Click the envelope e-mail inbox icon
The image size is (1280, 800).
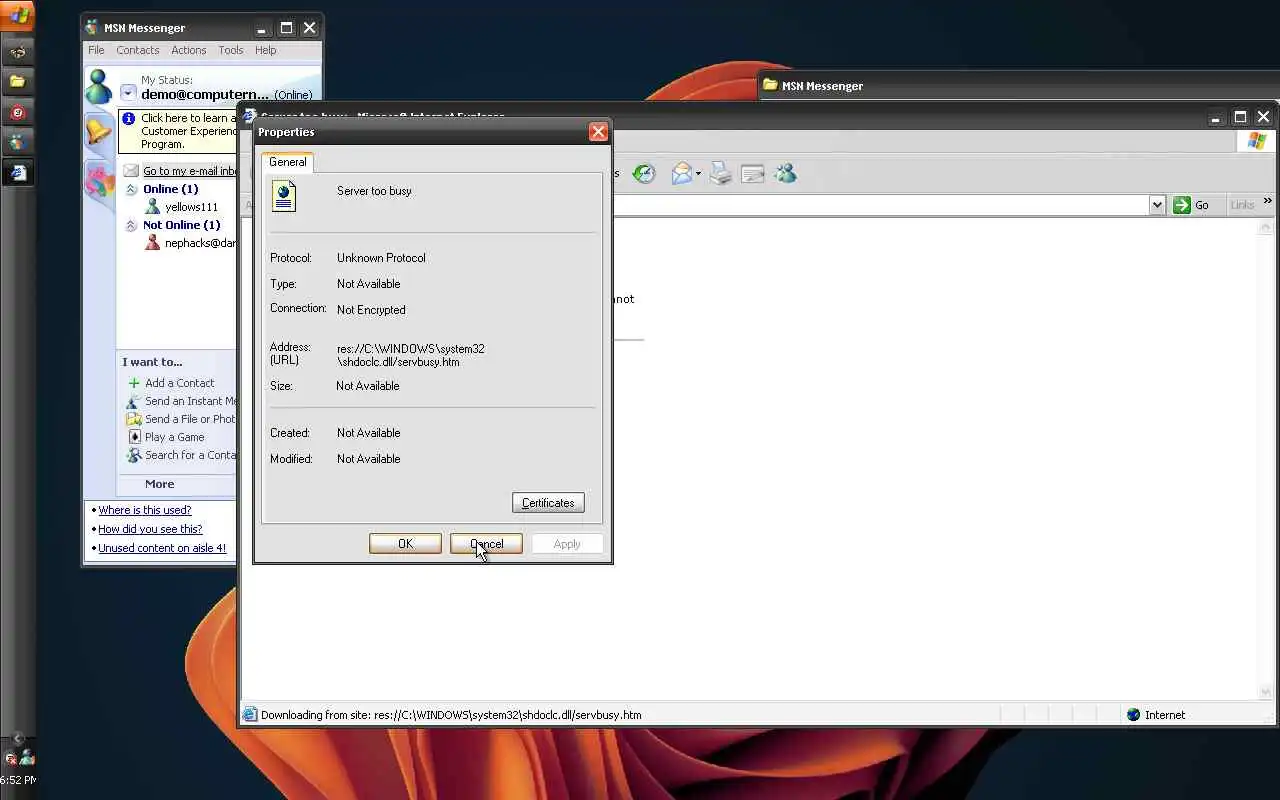tap(131, 171)
